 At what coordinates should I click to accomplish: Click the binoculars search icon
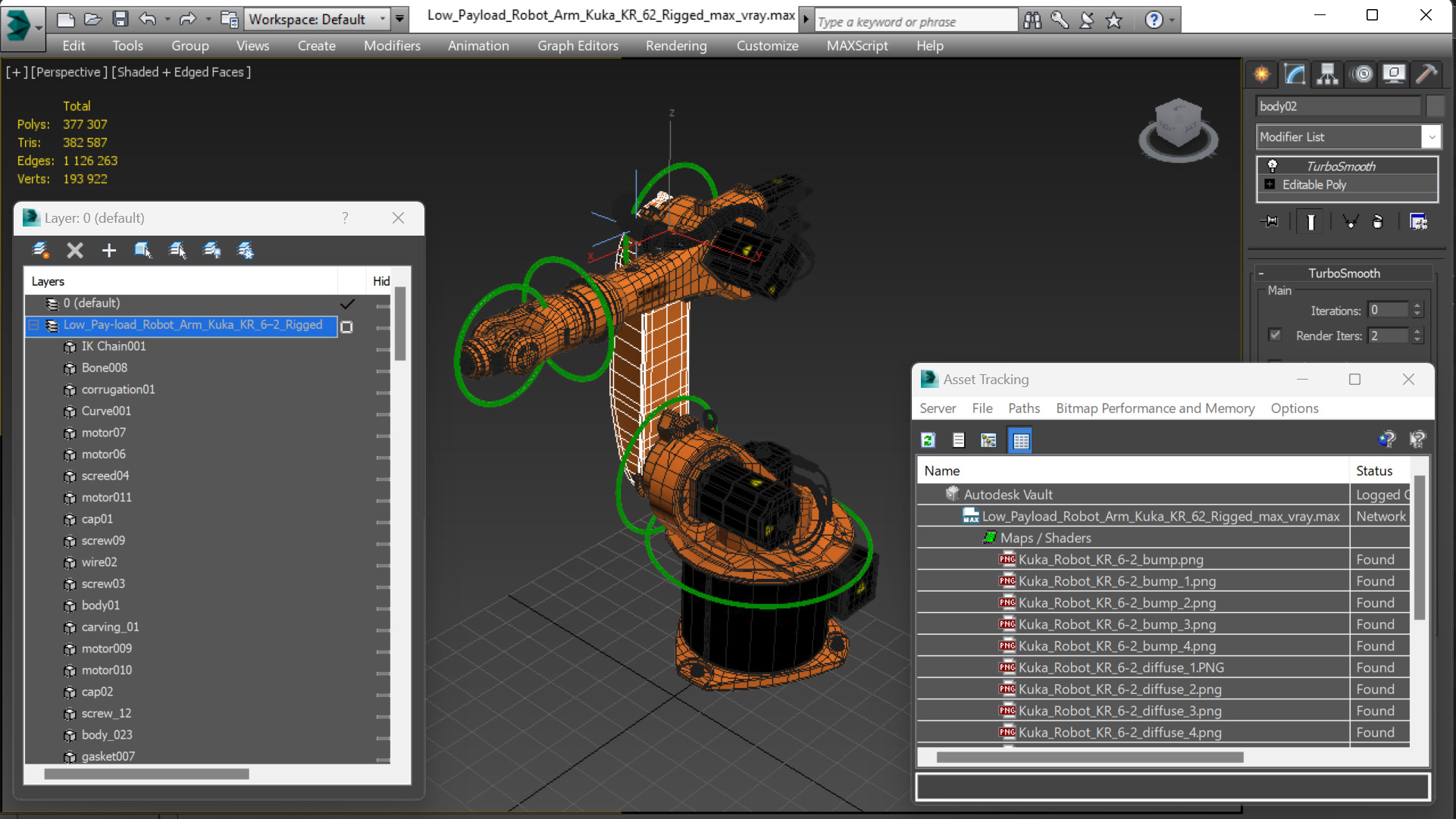click(x=1032, y=20)
